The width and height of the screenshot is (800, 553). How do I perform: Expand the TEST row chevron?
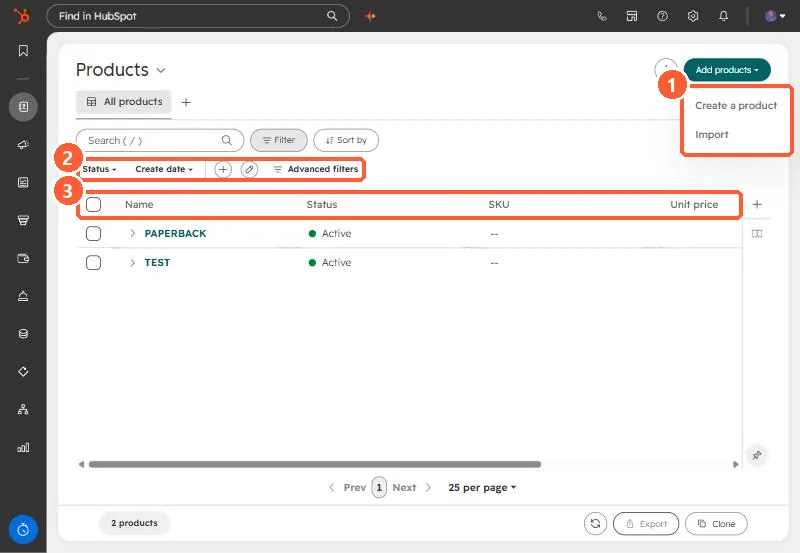click(132, 263)
